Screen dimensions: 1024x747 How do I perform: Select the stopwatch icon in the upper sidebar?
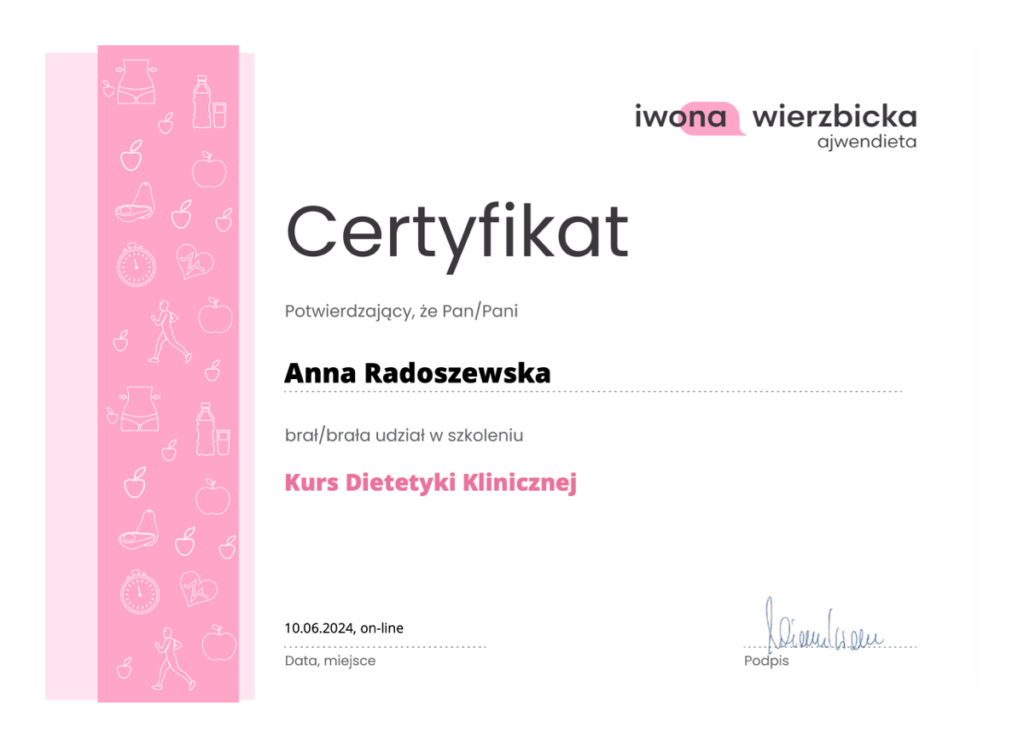(136, 264)
